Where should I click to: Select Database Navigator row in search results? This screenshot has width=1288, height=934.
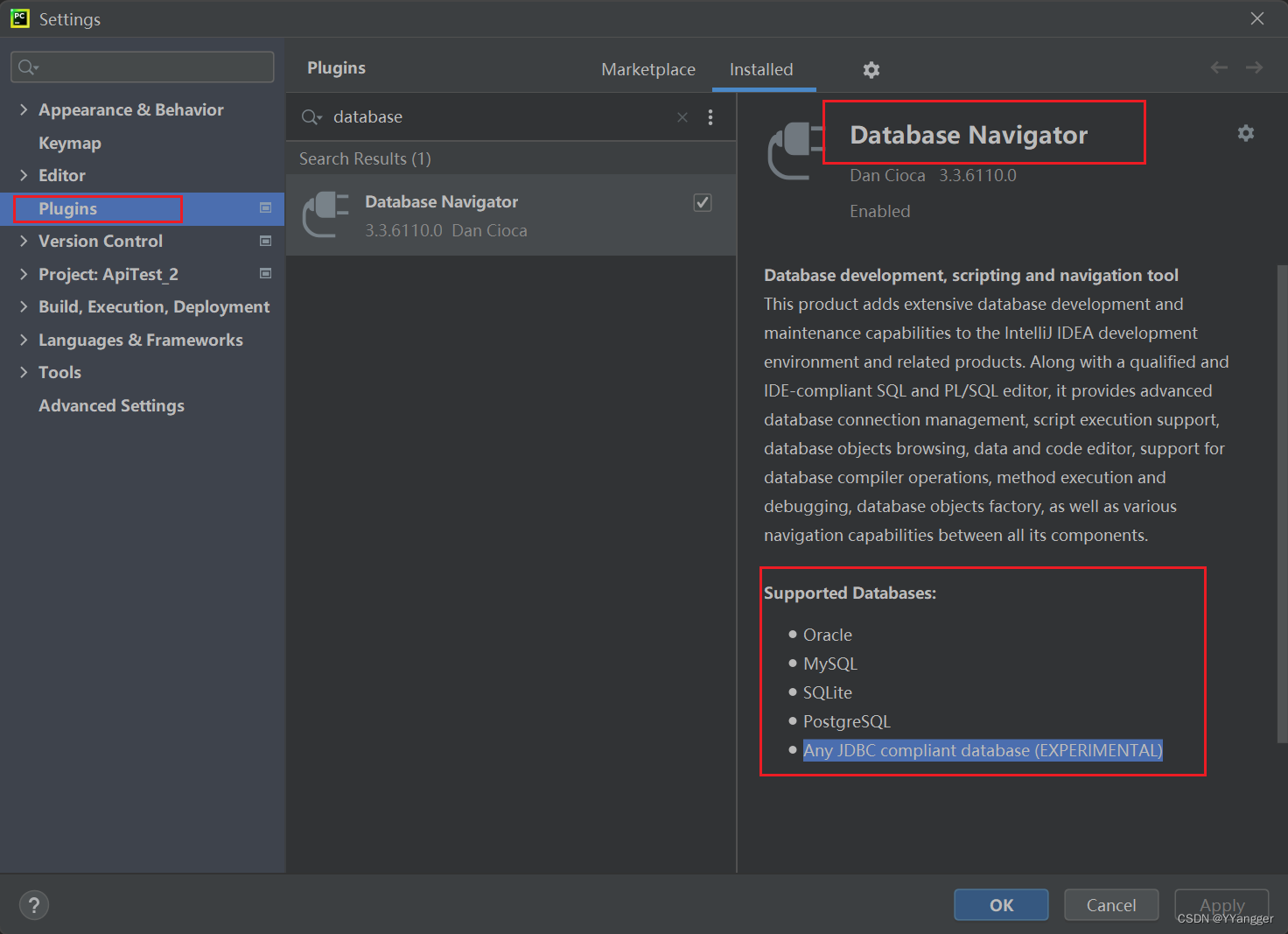point(511,215)
